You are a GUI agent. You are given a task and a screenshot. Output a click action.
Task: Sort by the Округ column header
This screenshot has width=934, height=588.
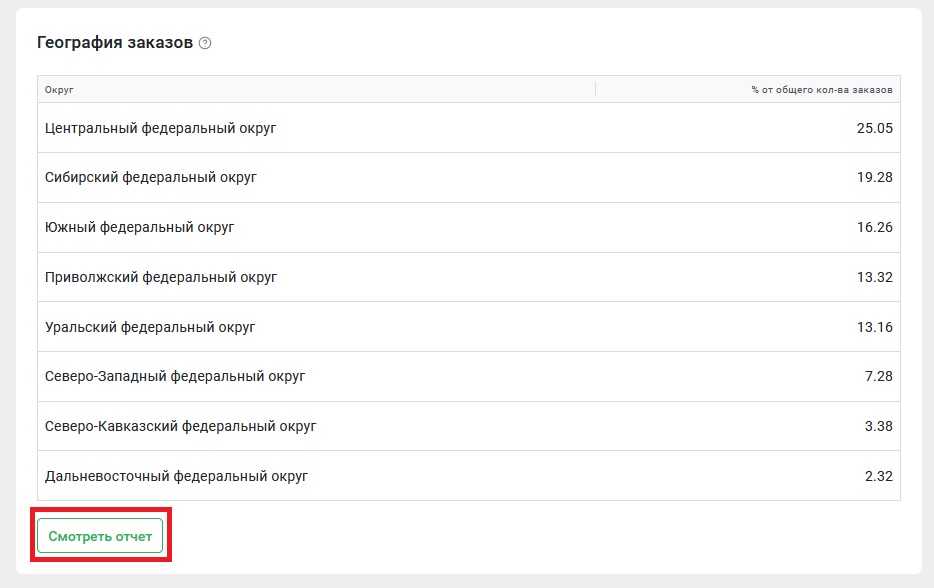pyautogui.click(x=59, y=90)
